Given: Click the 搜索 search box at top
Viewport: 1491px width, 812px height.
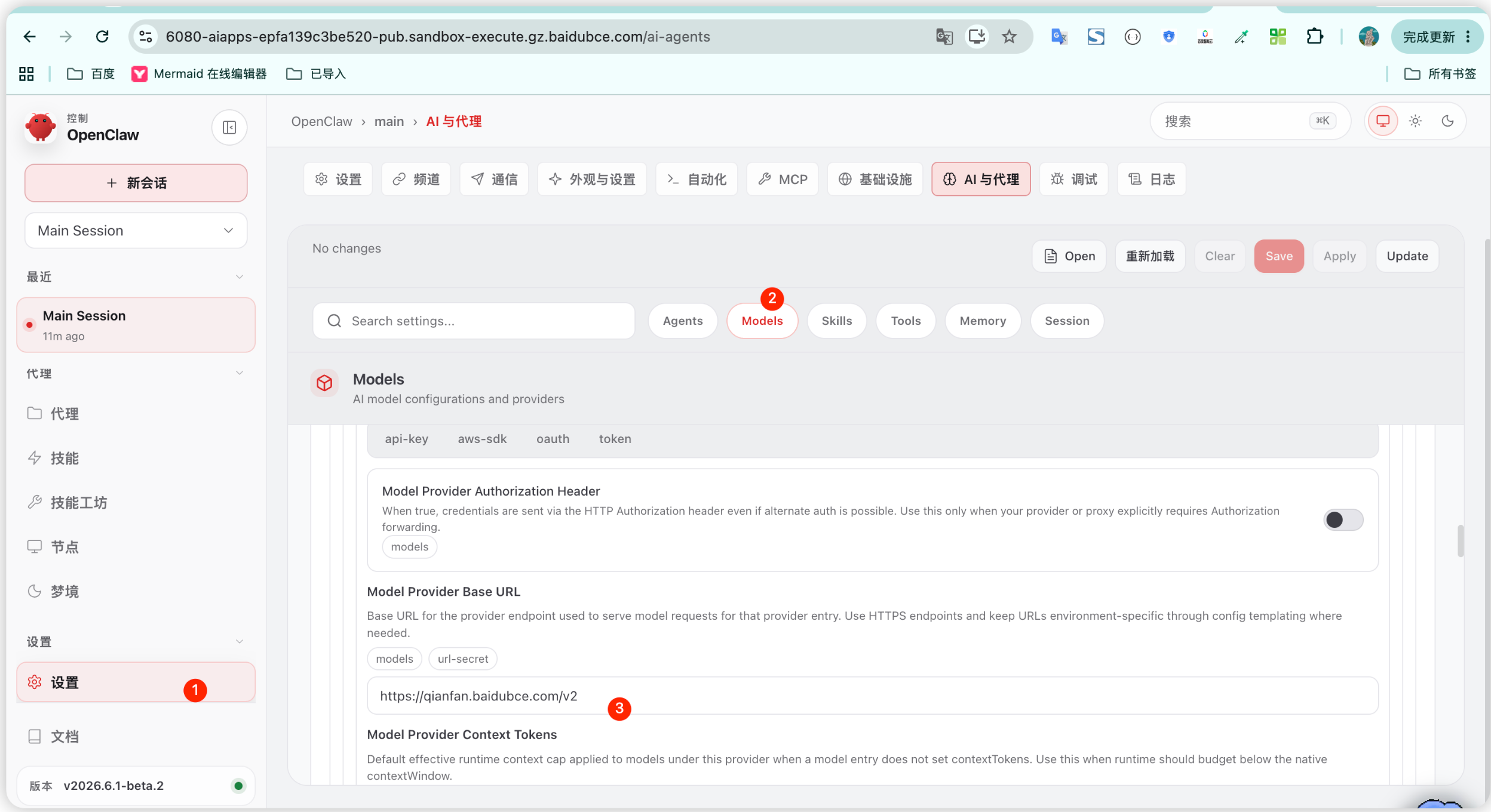Looking at the screenshot, I should (1250, 121).
